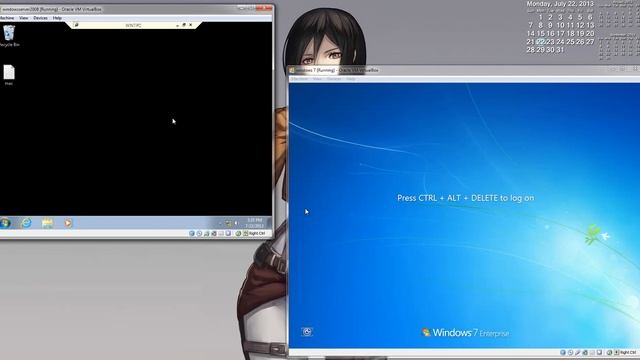Click volume speaker icon in server VM tray
Screen dimensions: 640x360
tap(236, 223)
